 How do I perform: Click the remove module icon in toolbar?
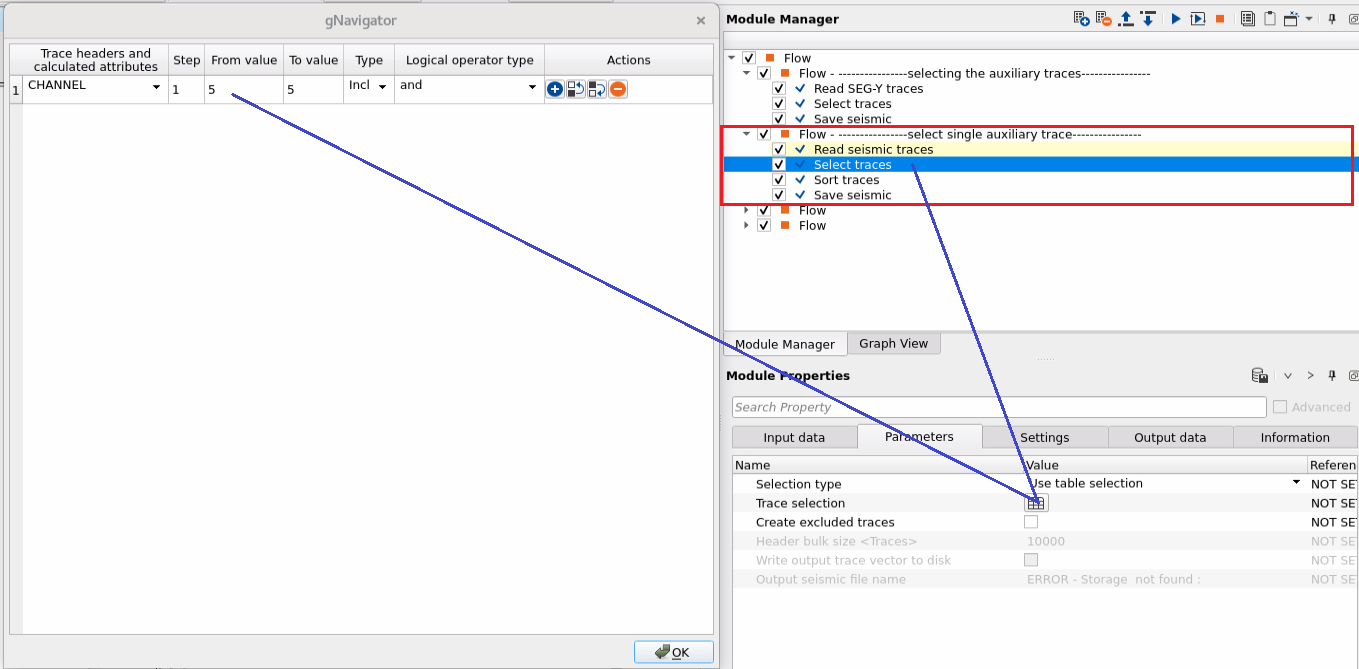[x=1103, y=19]
